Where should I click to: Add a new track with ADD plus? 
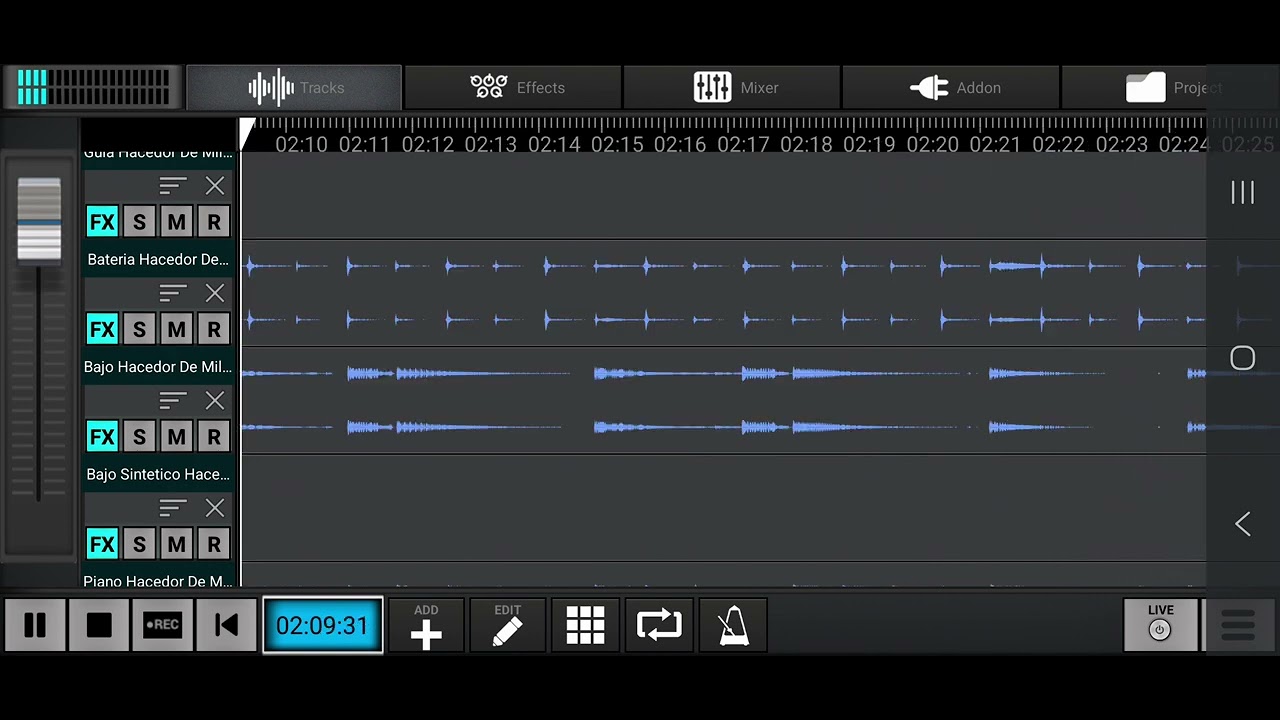[426, 625]
